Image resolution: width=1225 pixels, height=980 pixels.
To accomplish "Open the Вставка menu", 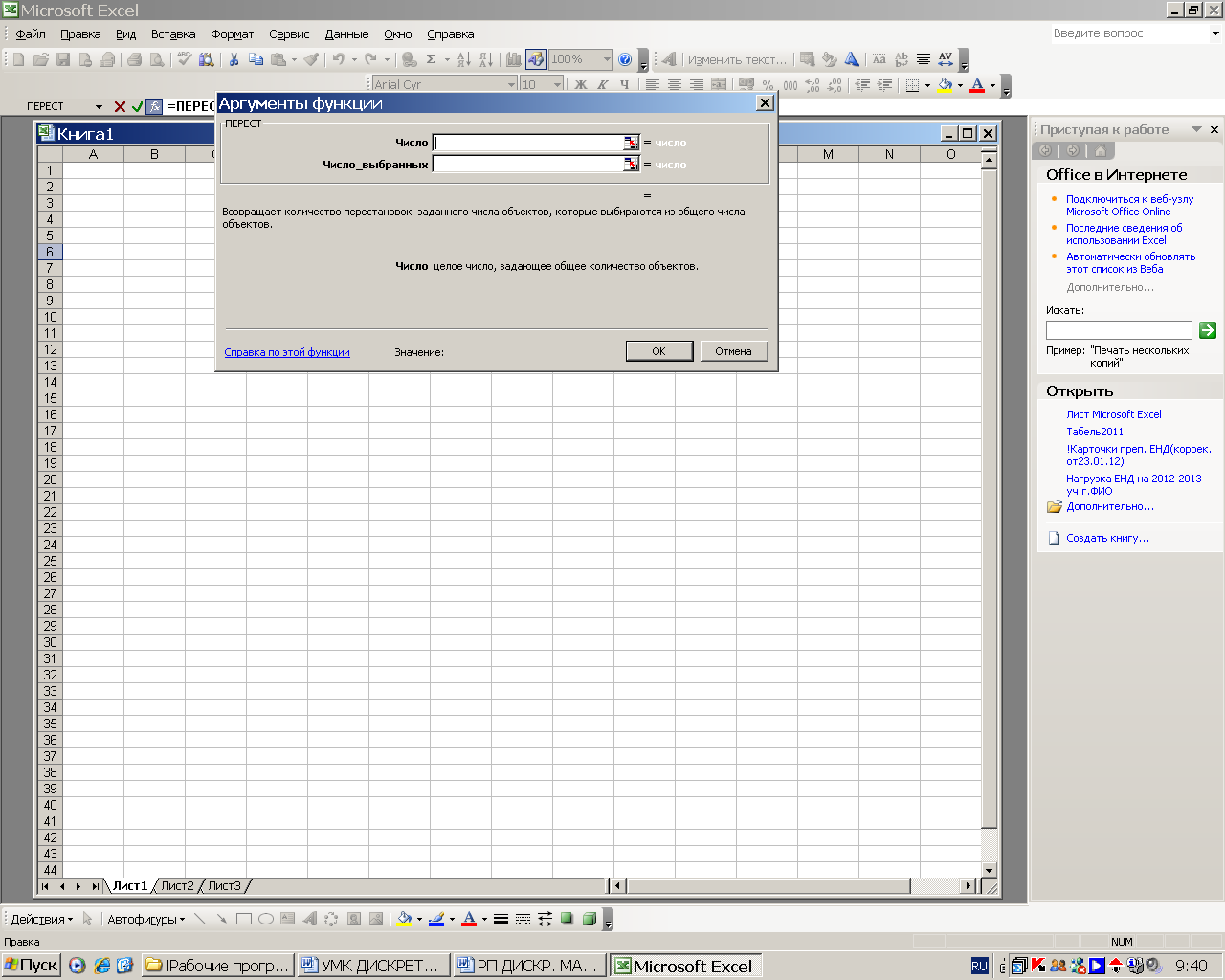I will [x=173, y=33].
